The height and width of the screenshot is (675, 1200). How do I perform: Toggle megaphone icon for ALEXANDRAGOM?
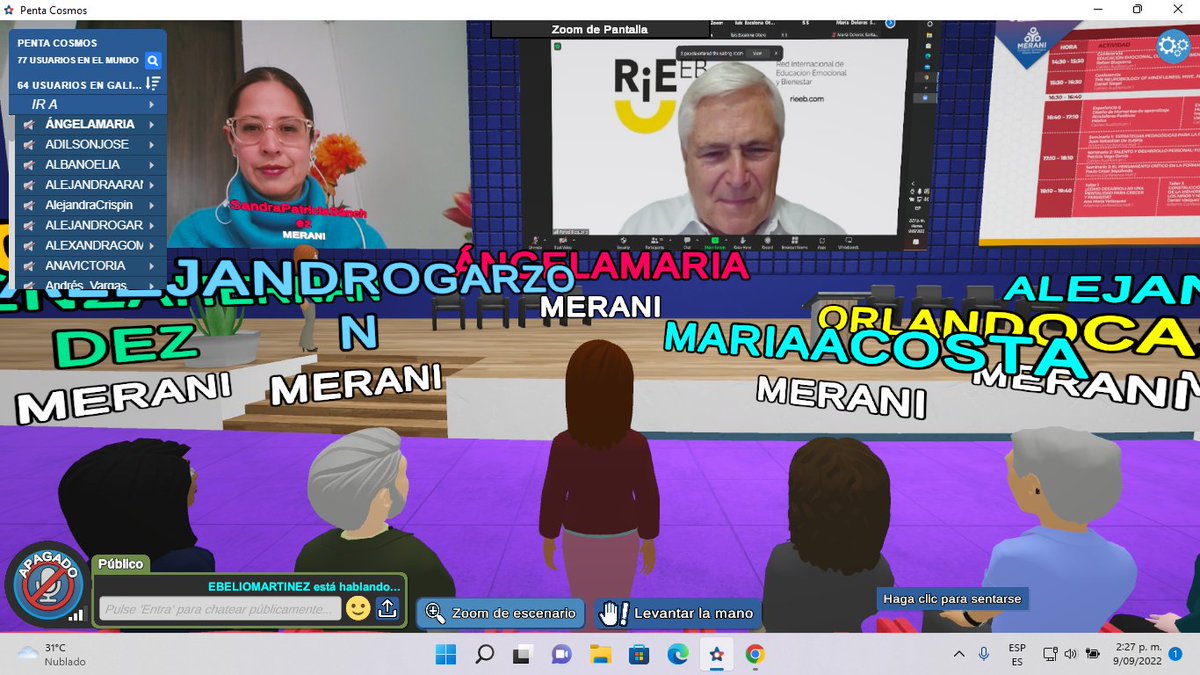[x=29, y=245]
